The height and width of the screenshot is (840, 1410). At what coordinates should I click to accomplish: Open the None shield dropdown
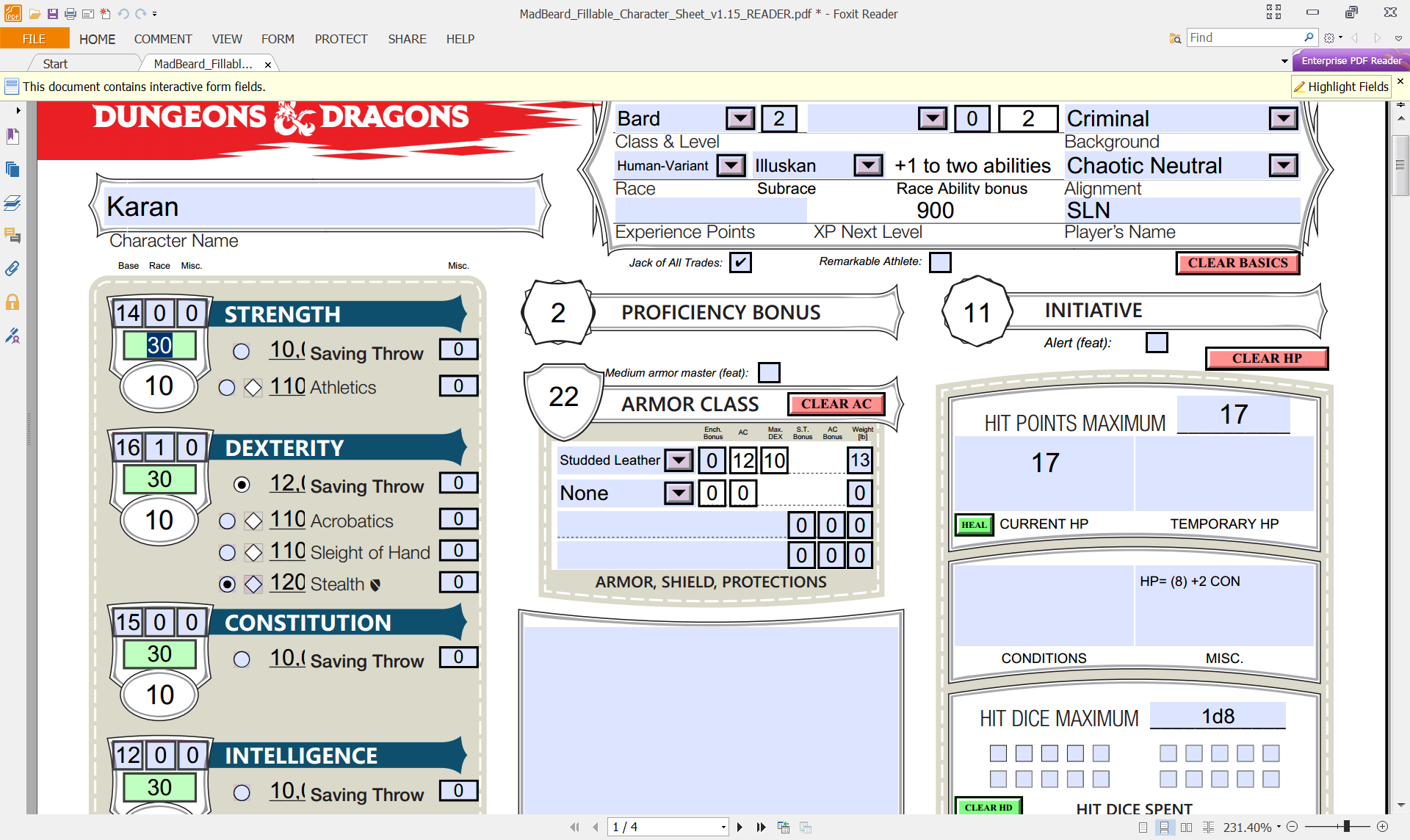click(679, 493)
